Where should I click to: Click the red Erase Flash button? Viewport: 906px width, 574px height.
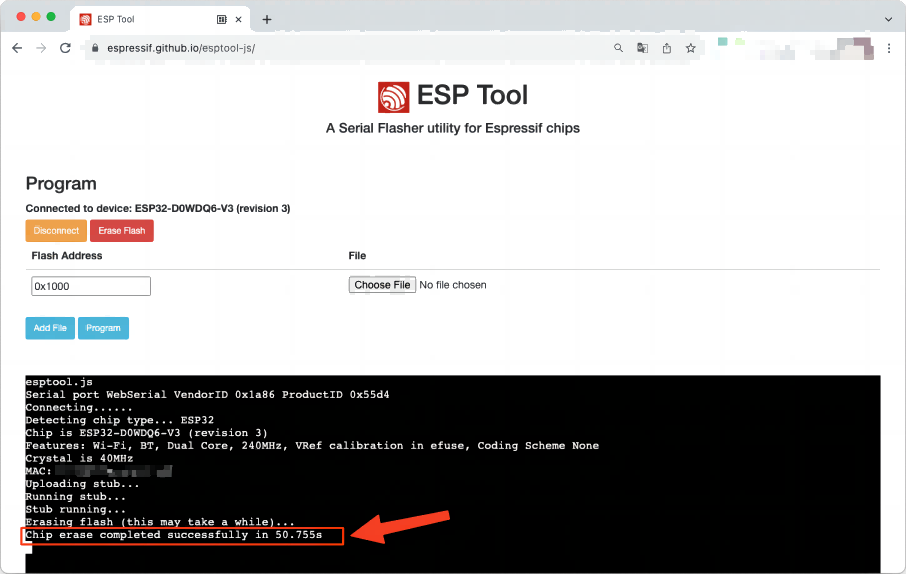point(121,231)
